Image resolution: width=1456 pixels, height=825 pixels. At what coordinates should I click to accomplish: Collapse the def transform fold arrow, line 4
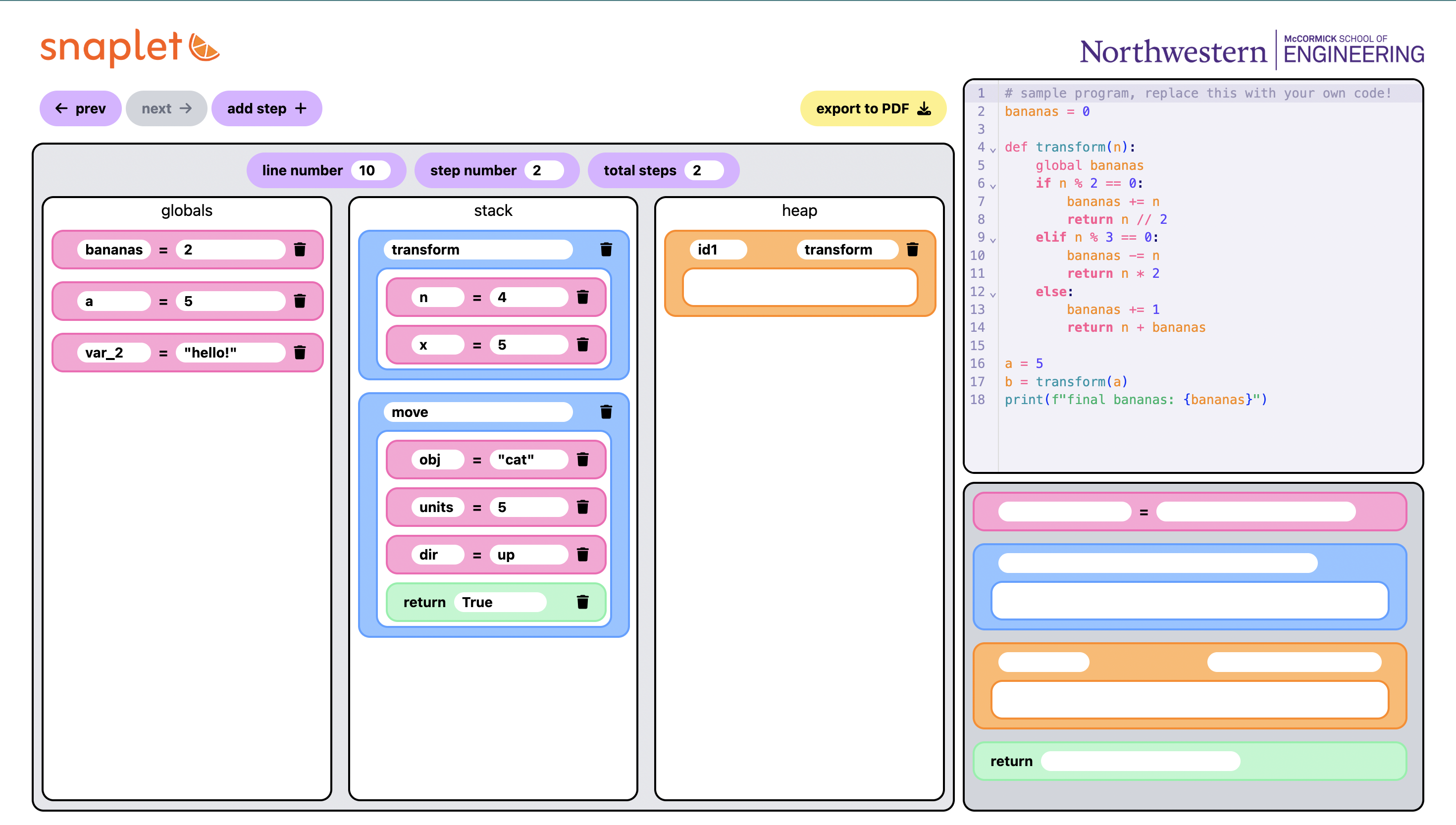(x=992, y=150)
